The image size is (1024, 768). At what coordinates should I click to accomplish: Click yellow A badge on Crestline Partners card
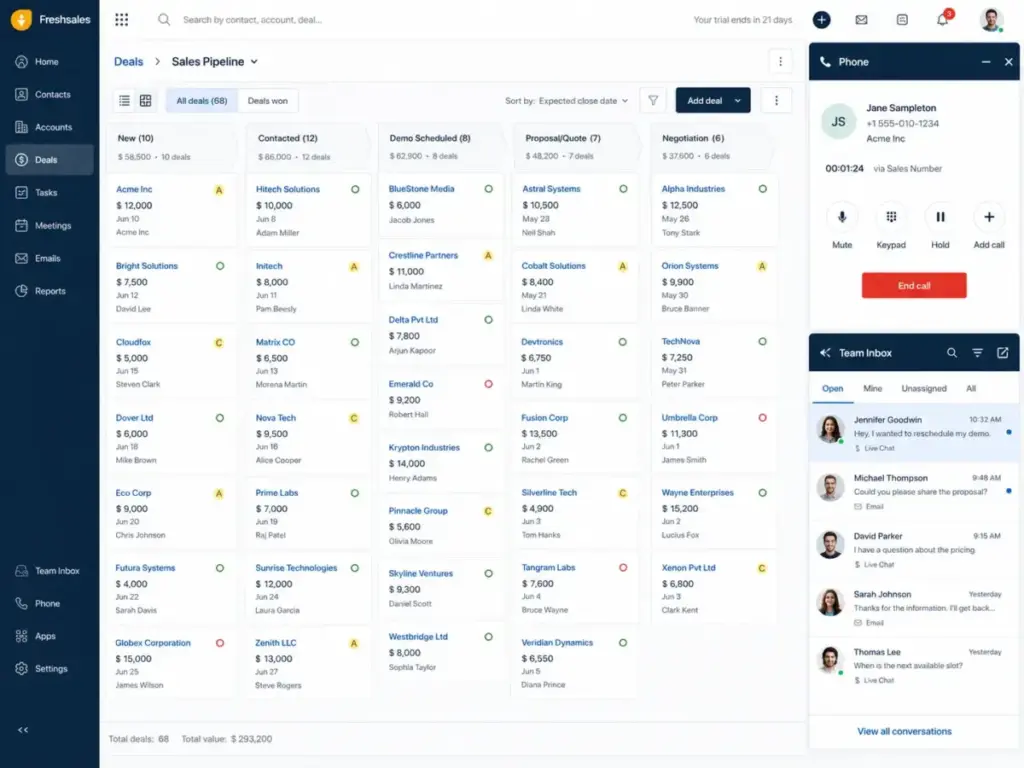coord(487,255)
